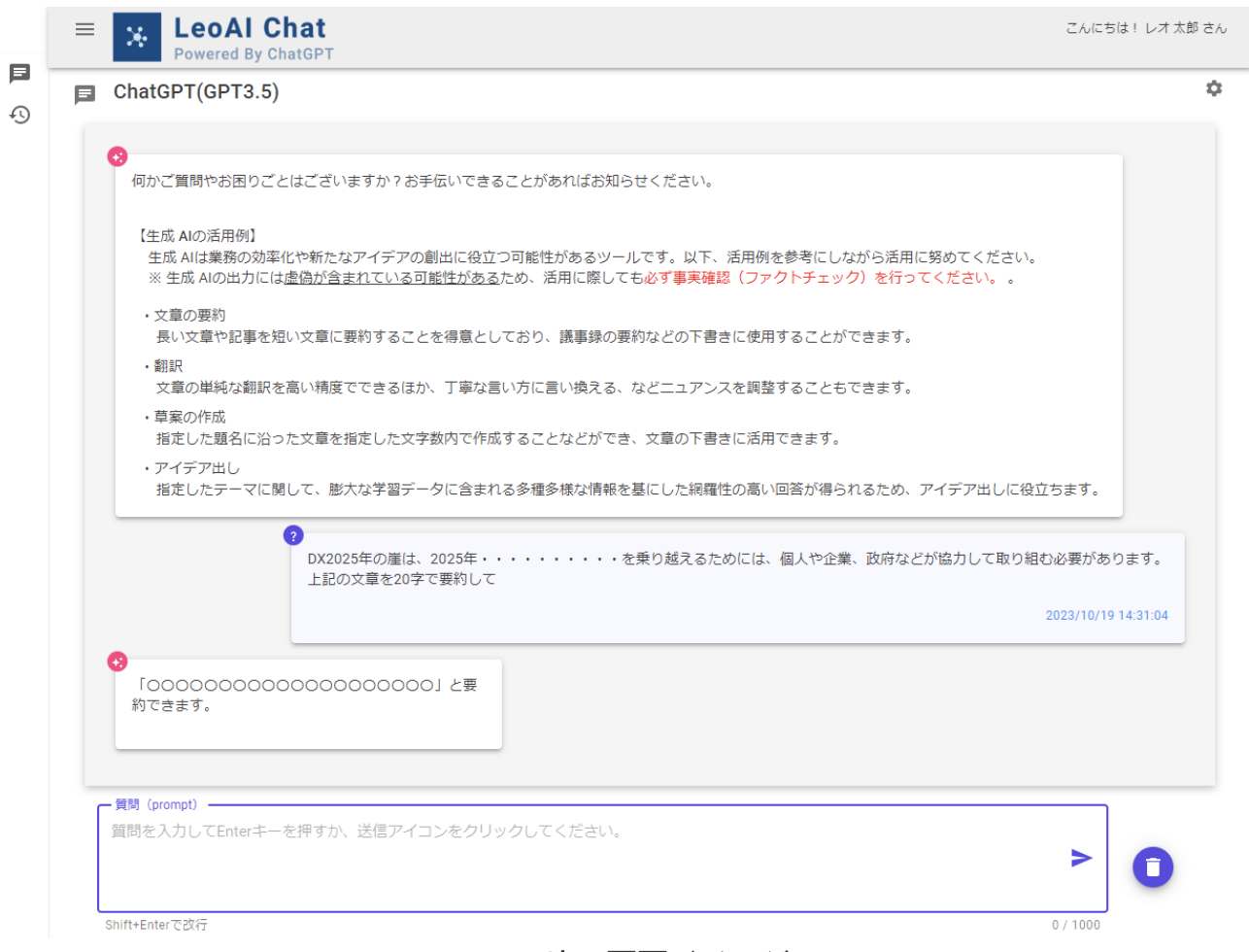1249x952 pixels.
Task: Click the AI avatar on the welcome message
Action: pos(118,156)
